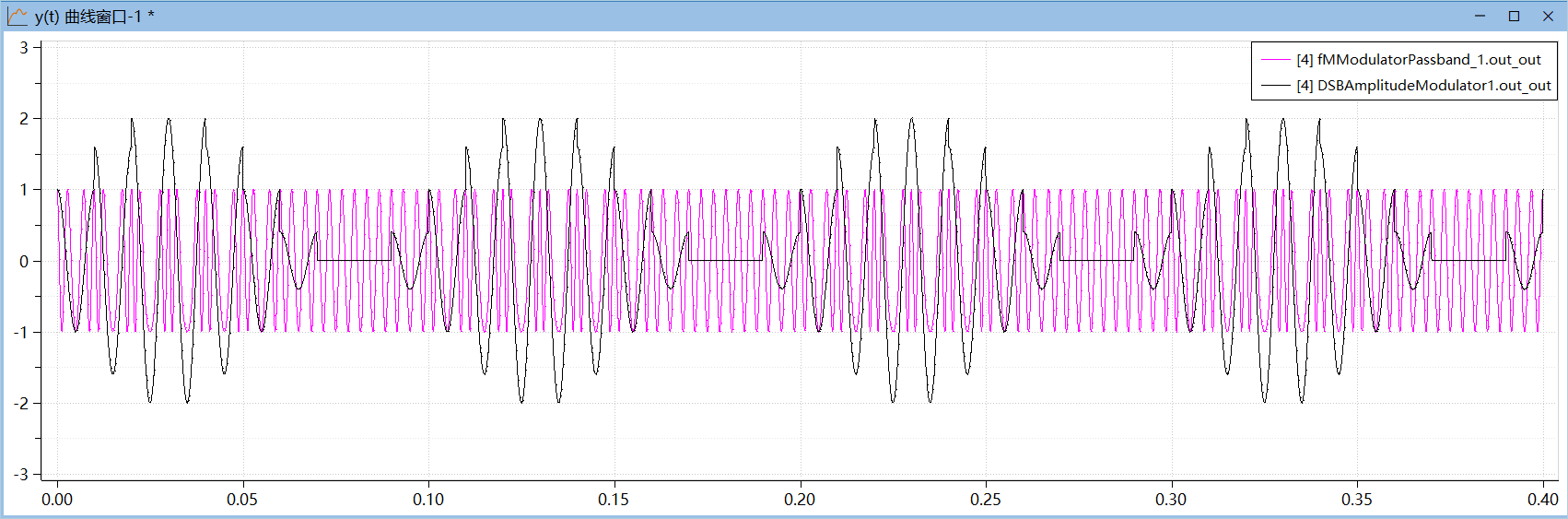Click the 0.25 x-axis tick label
1568x519 pixels.
pyautogui.click(x=986, y=500)
